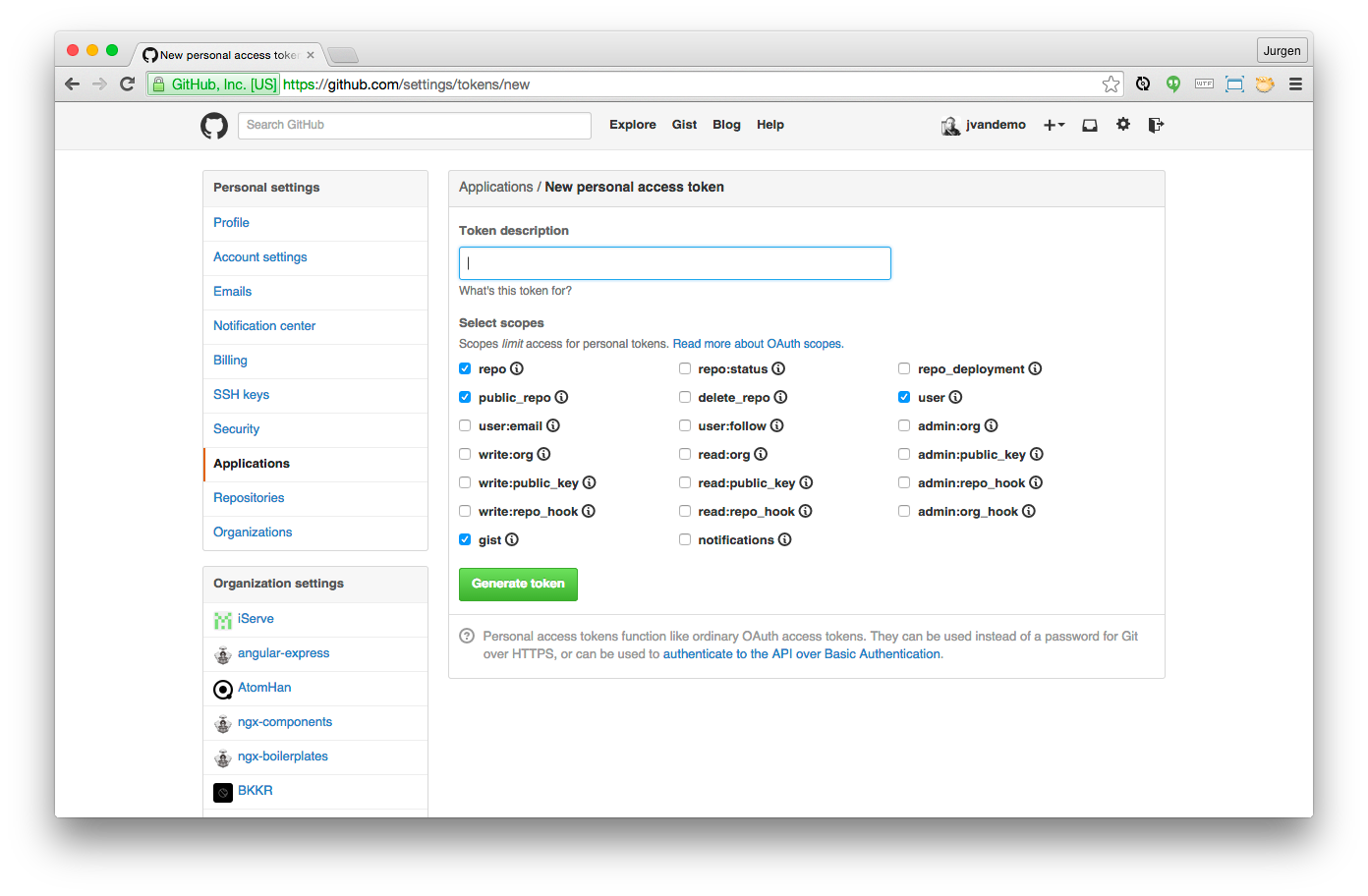Viewport: 1368px width, 896px height.
Task: Open the Explore menu item
Action: click(x=633, y=125)
